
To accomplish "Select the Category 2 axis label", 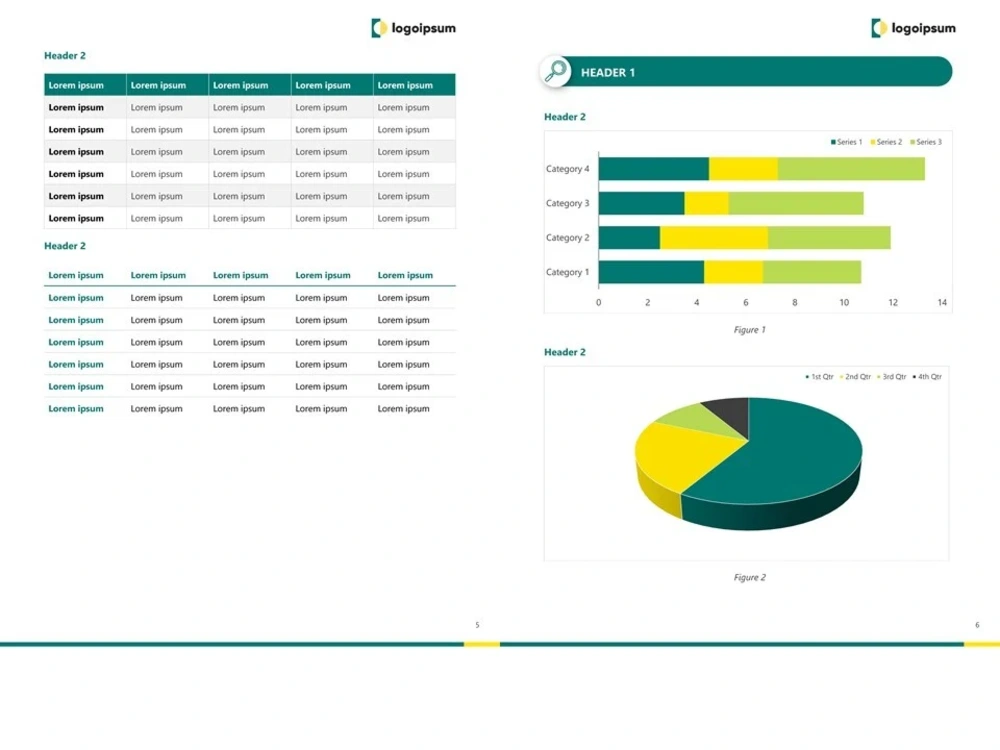I will [x=568, y=238].
